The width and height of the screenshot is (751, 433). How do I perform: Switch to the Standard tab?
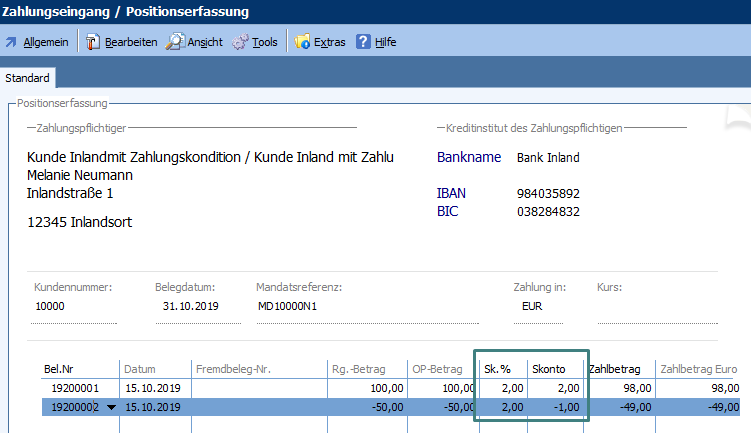coord(28,78)
